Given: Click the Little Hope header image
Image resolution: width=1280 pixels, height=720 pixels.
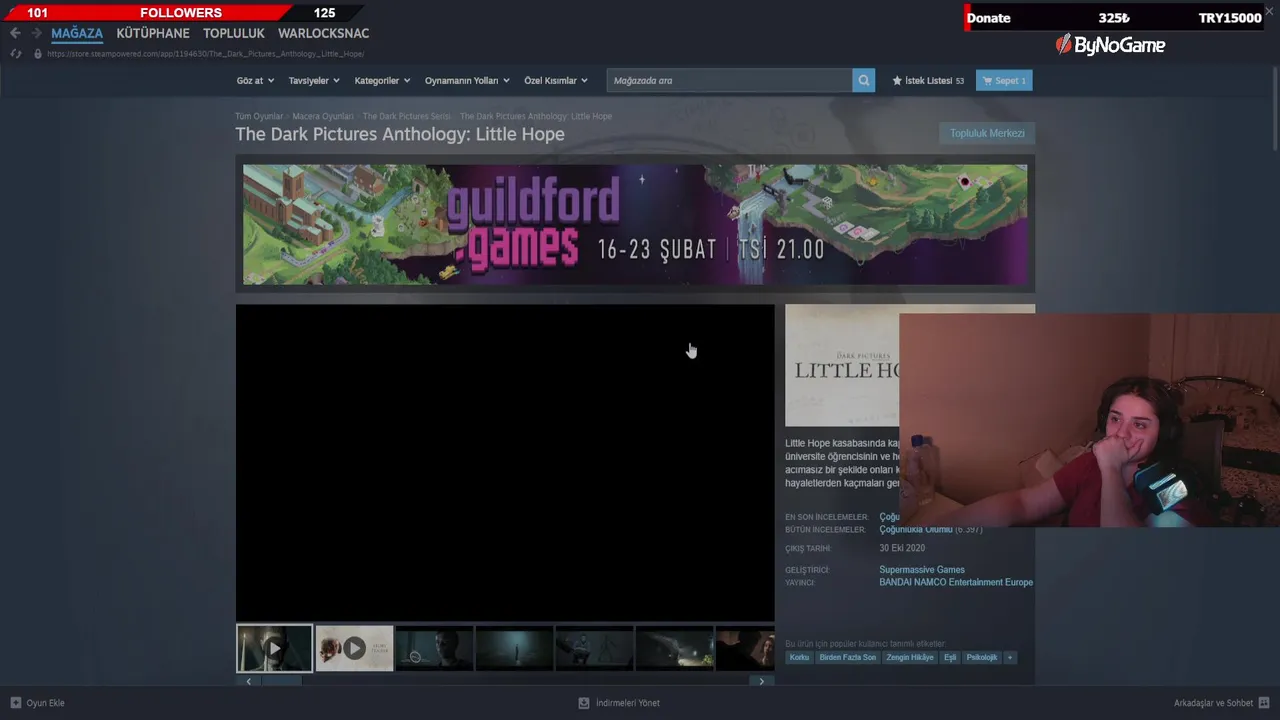Looking at the screenshot, I should click(842, 365).
